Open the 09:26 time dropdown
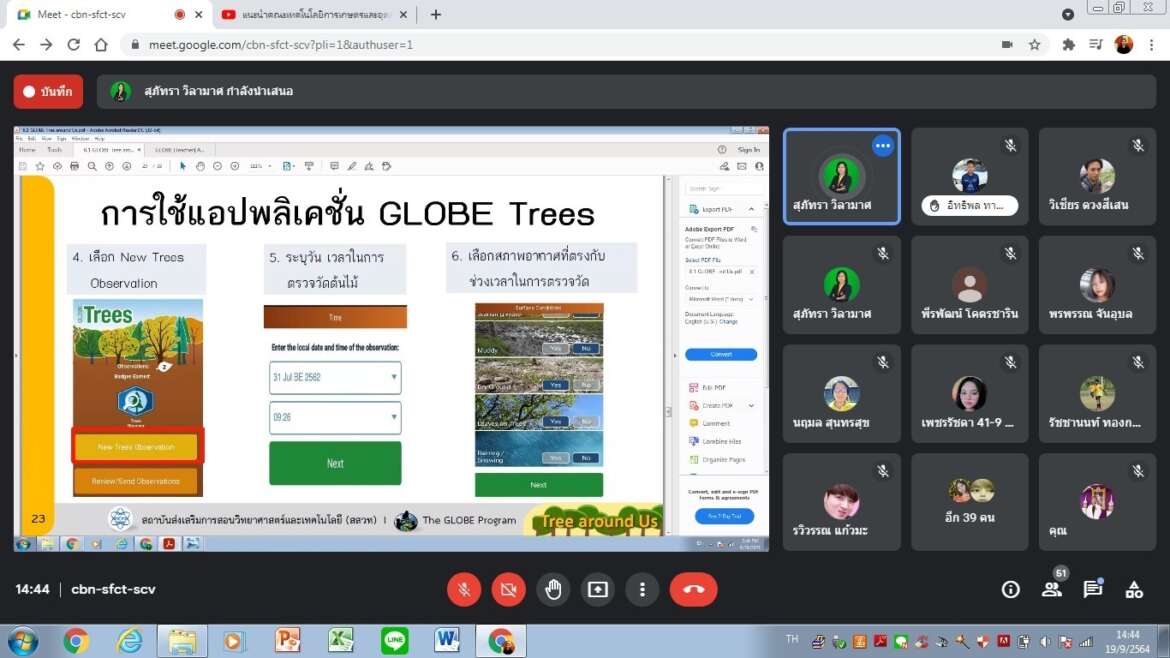1170x658 pixels. pyautogui.click(x=335, y=417)
